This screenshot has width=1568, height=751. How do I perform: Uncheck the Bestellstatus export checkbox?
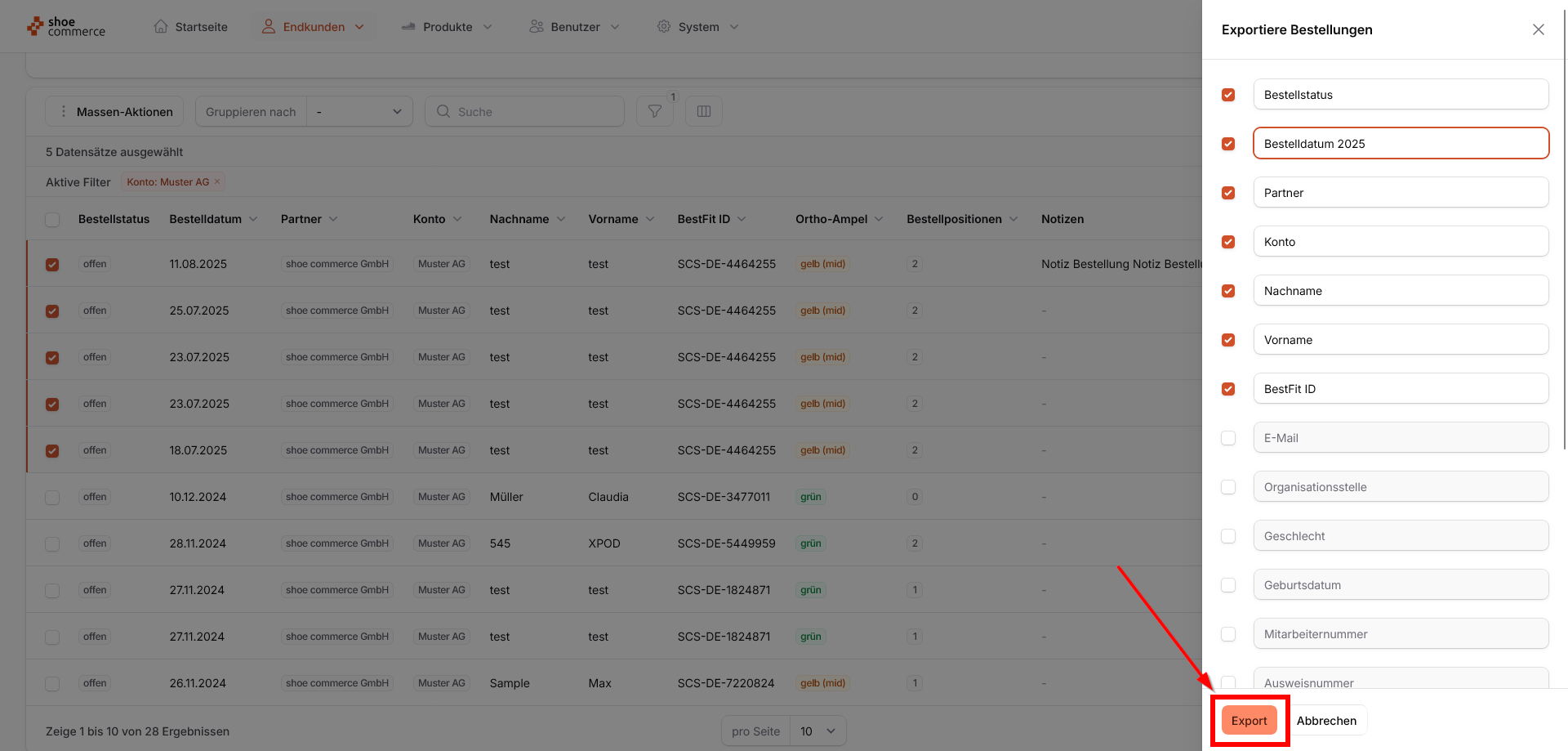1227,95
